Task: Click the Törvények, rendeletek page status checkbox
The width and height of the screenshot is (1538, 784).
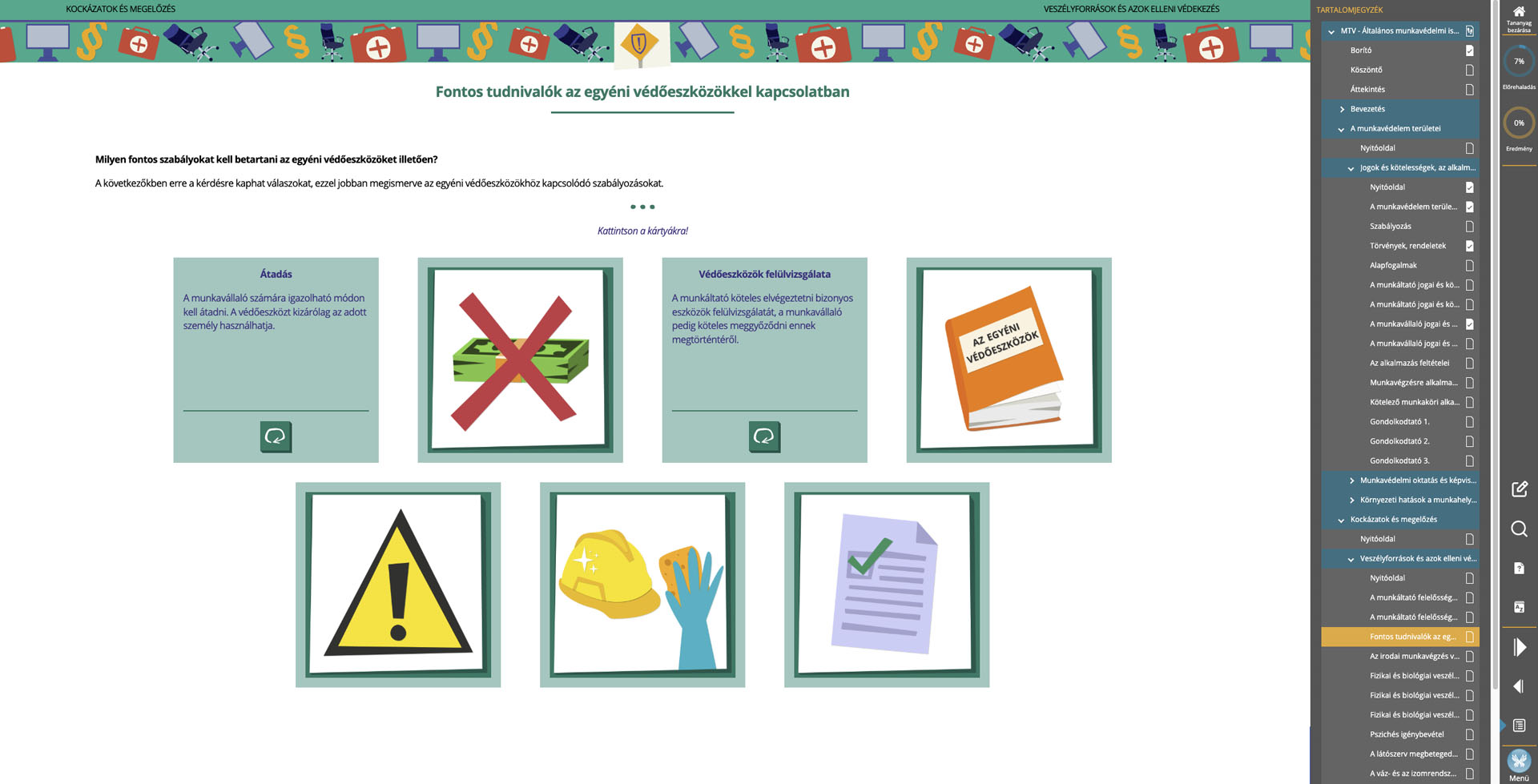Action: tap(1469, 246)
